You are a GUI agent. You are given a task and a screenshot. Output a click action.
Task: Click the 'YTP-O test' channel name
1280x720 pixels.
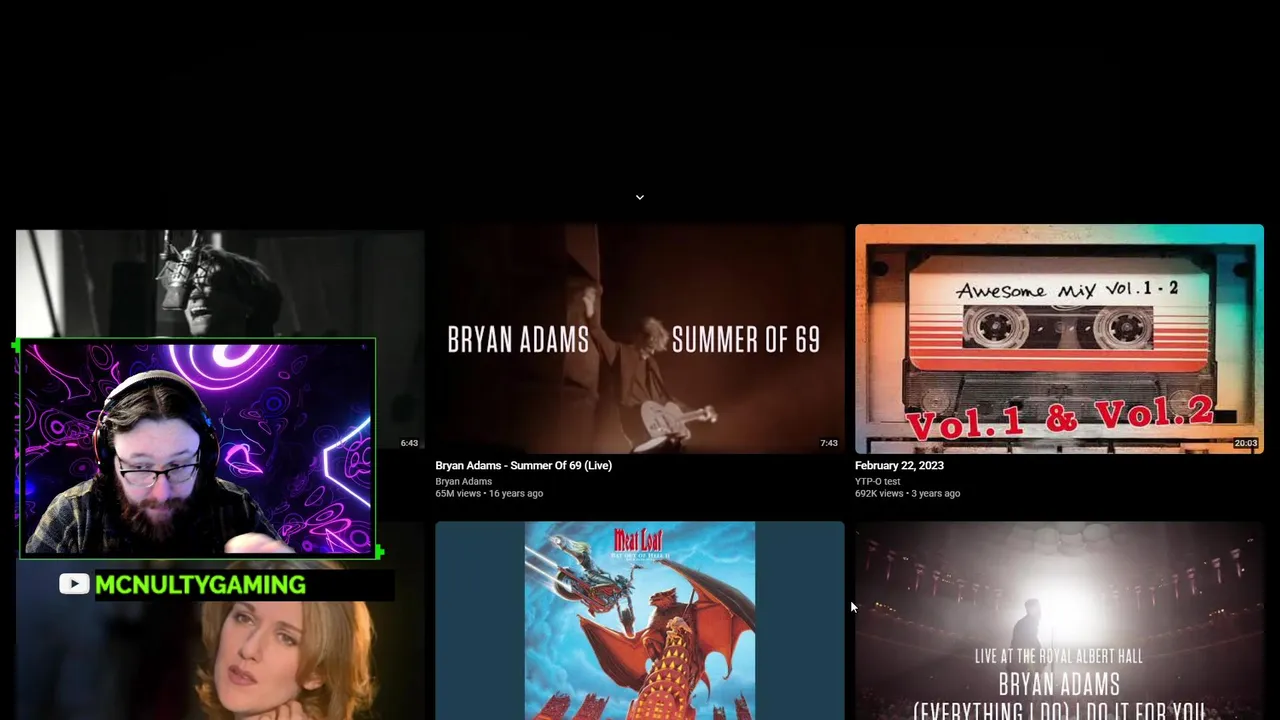pos(877,481)
